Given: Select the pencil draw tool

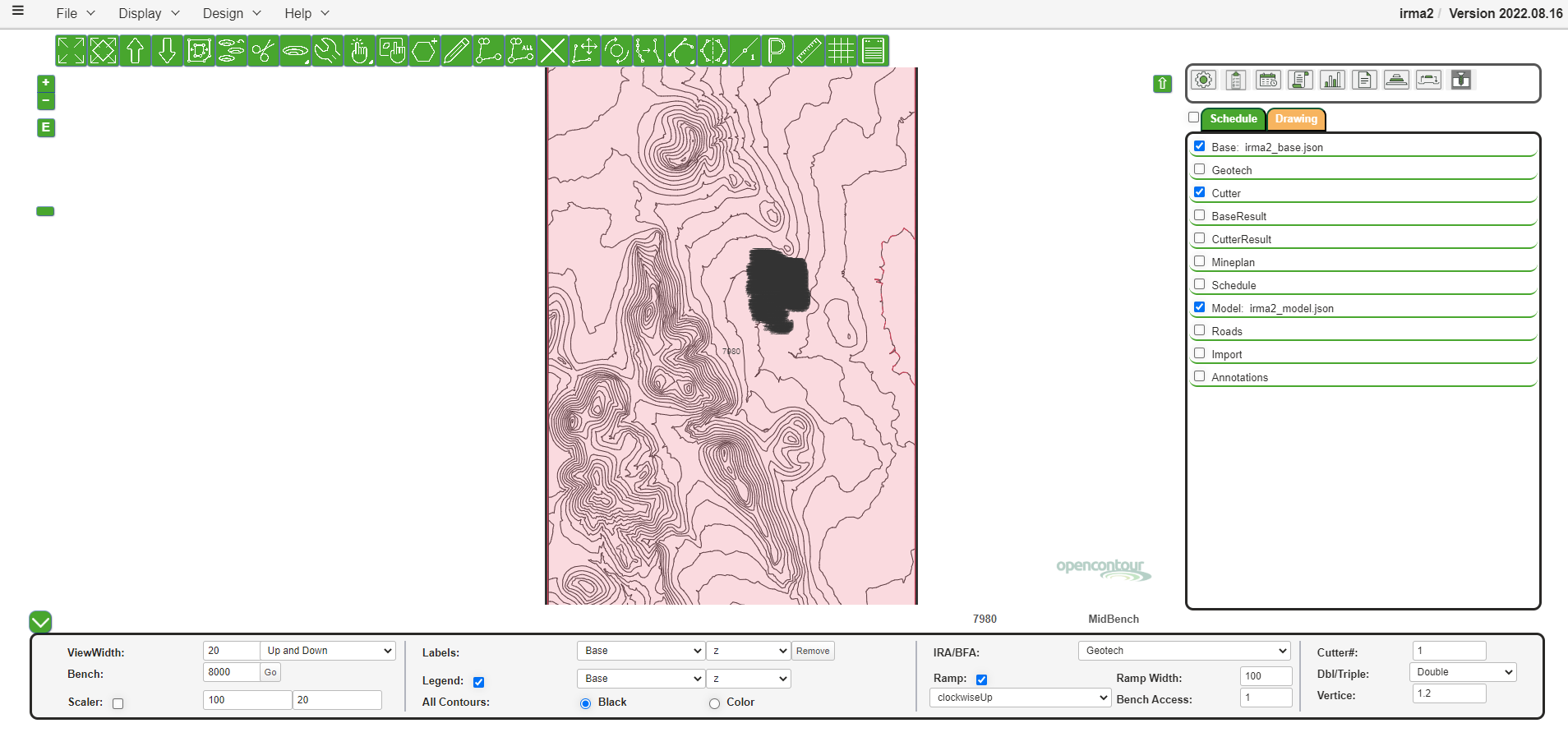Looking at the screenshot, I should [x=456, y=51].
